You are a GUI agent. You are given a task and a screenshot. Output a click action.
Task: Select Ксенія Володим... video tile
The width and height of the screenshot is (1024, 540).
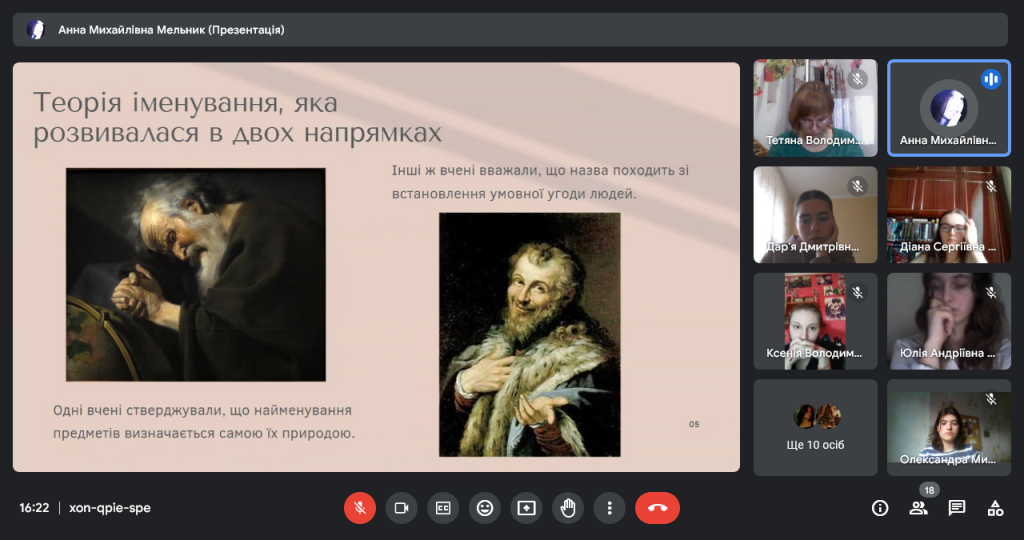(x=816, y=321)
